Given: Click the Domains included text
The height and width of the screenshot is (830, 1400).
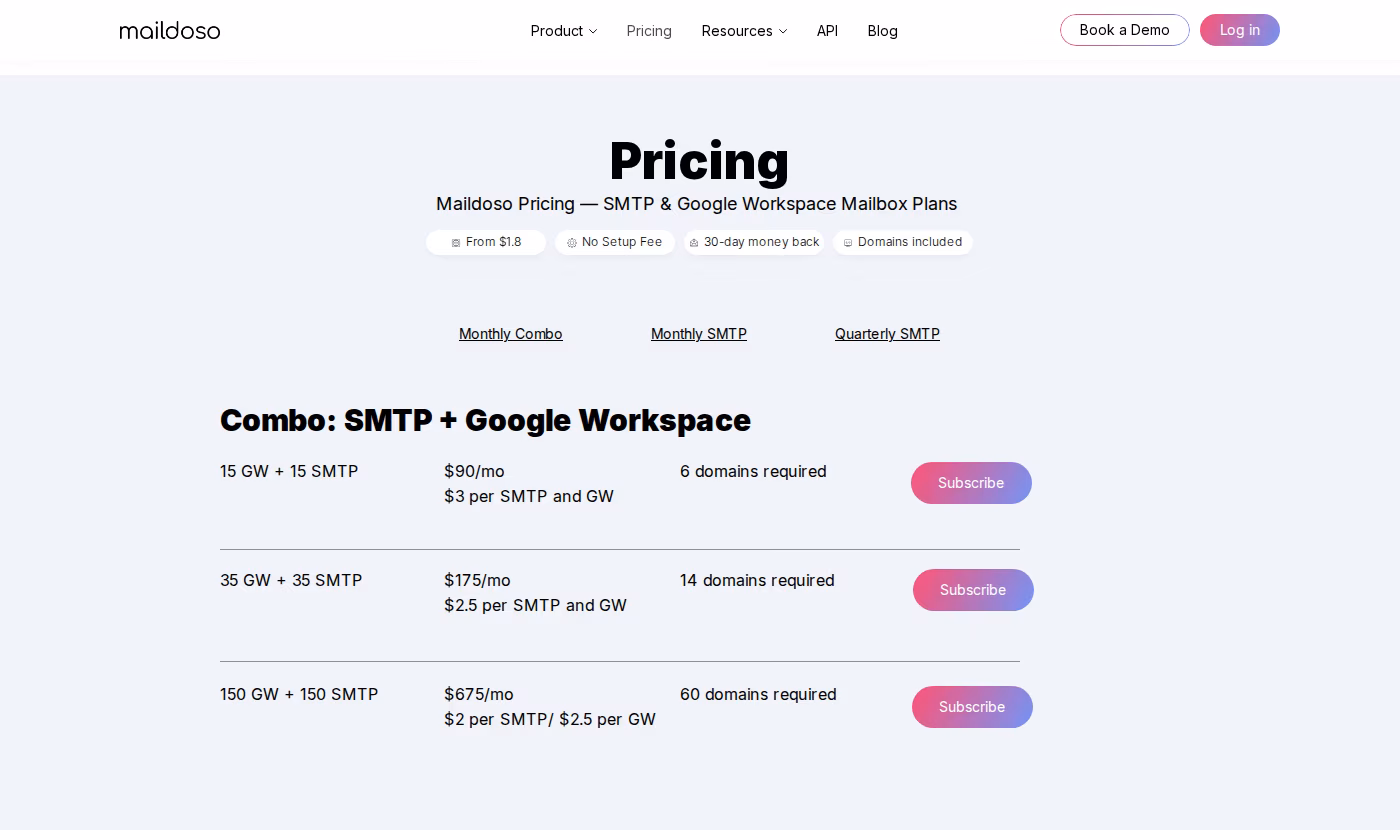Looking at the screenshot, I should 910,242.
